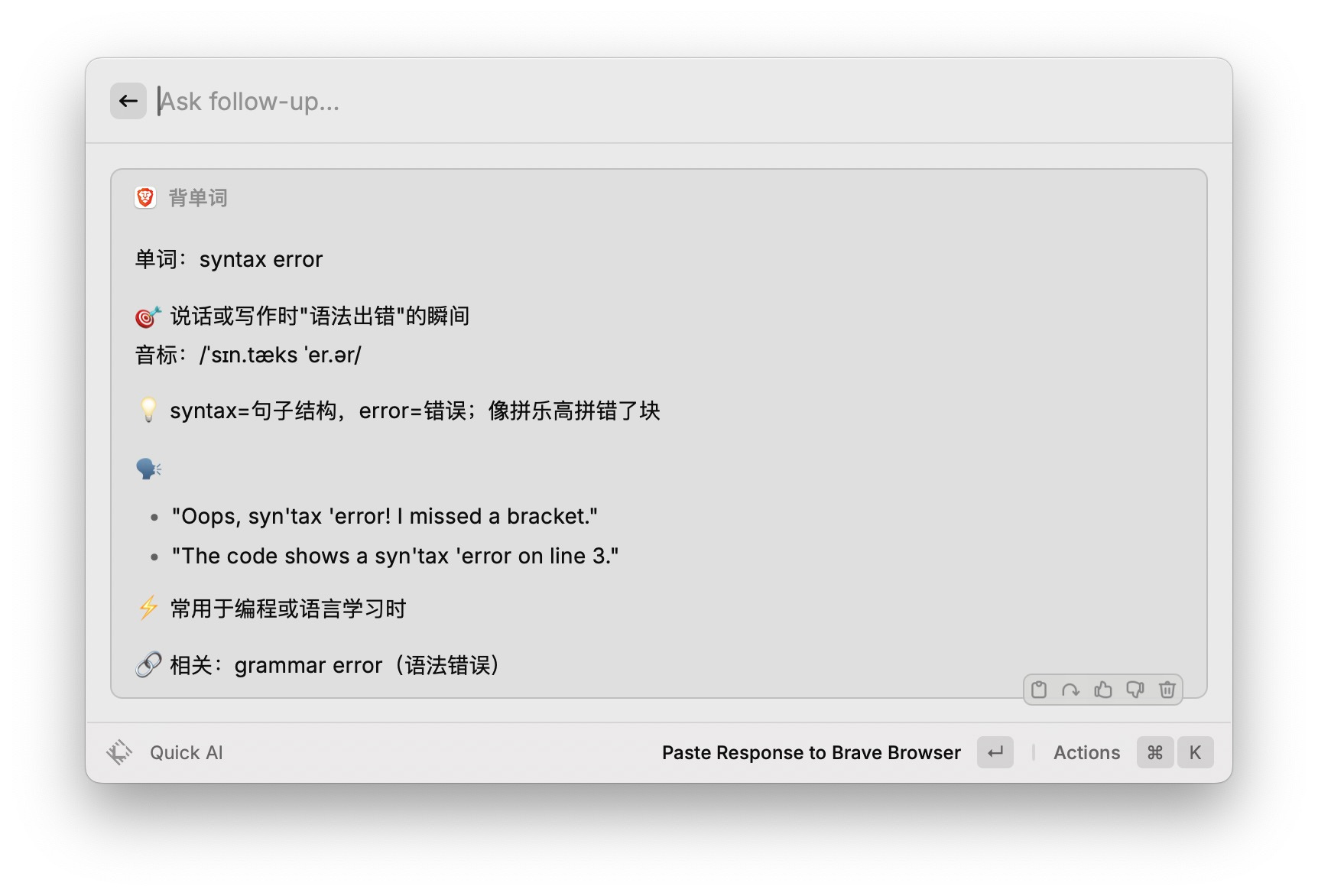Click the lightning bolt emoji icon
The height and width of the screenshot is (896, 1318).
click(148, 609)
